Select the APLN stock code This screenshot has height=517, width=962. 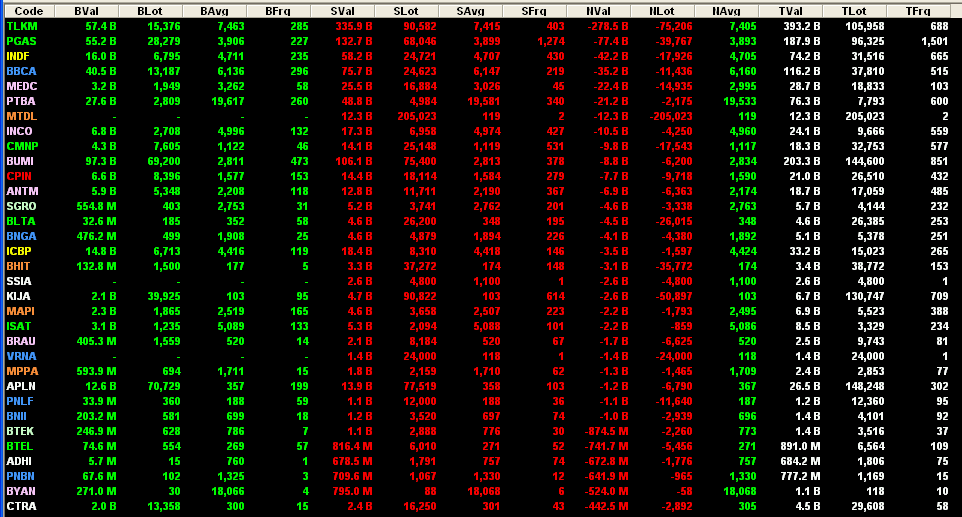[21, 386]
